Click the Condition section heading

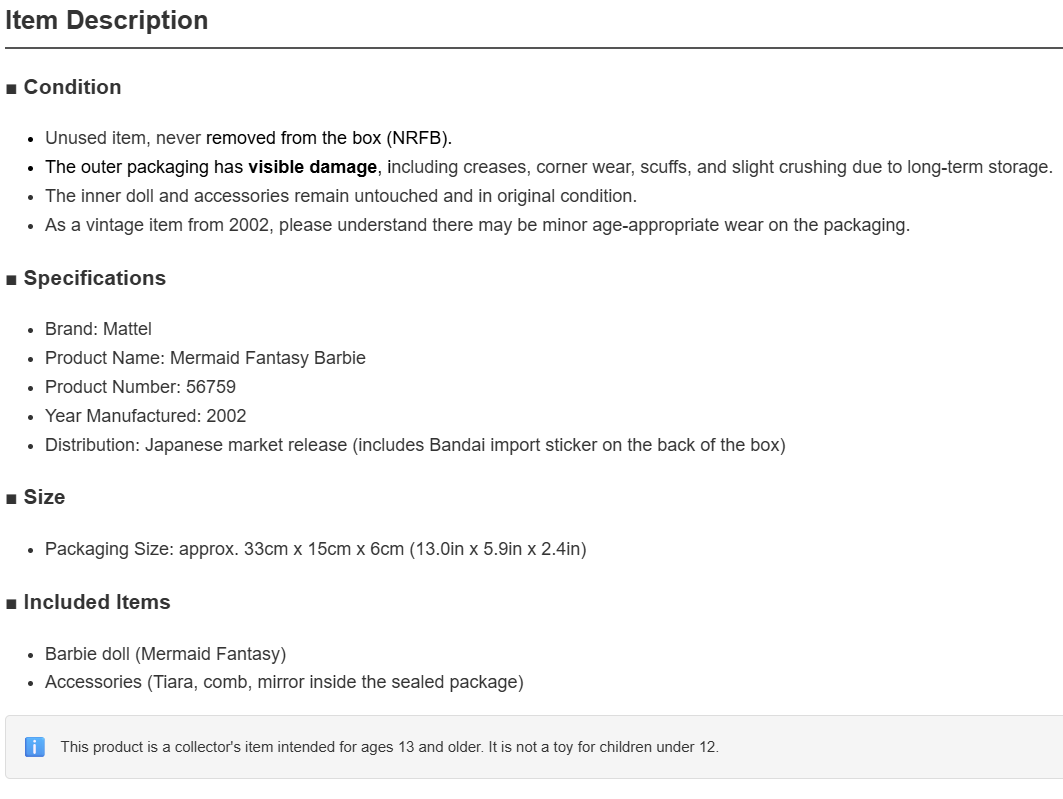(73, 87)
